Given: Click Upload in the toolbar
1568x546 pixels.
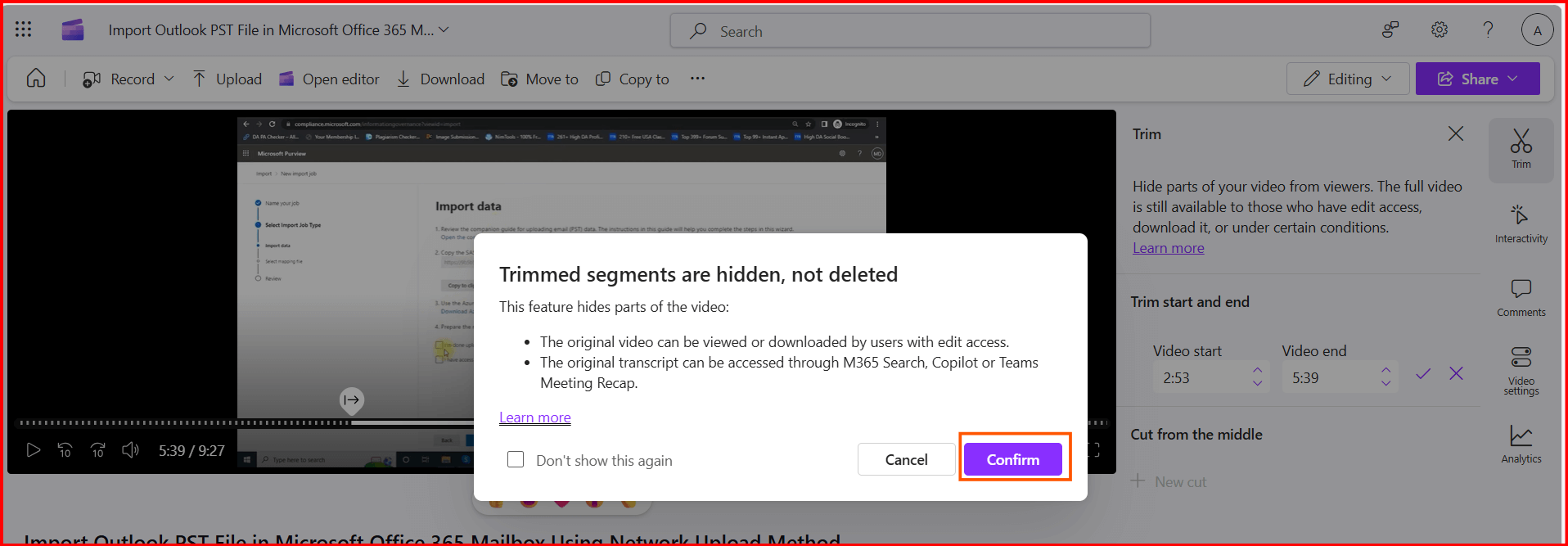Looking at the screenshot, I should 227,79.
